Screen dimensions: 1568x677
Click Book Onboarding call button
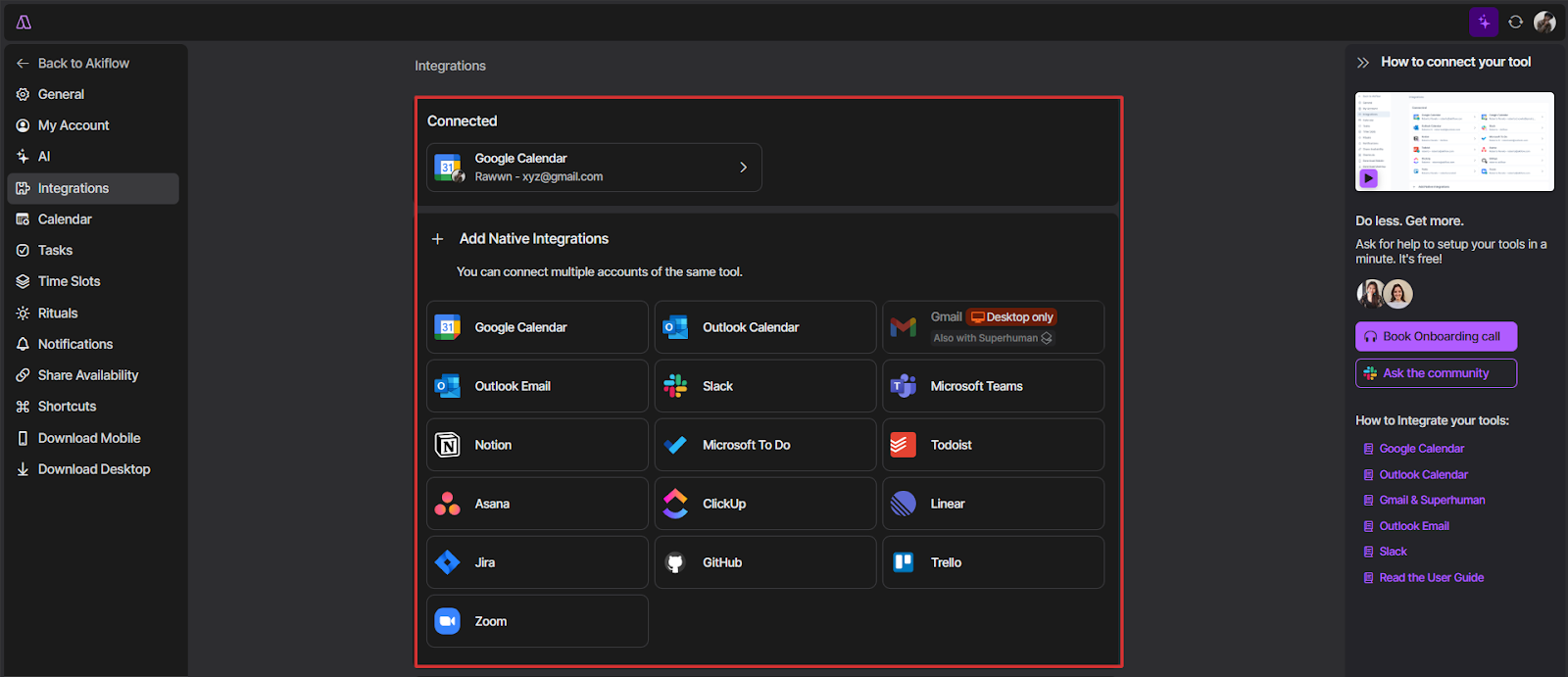[x=1436, y=336]
